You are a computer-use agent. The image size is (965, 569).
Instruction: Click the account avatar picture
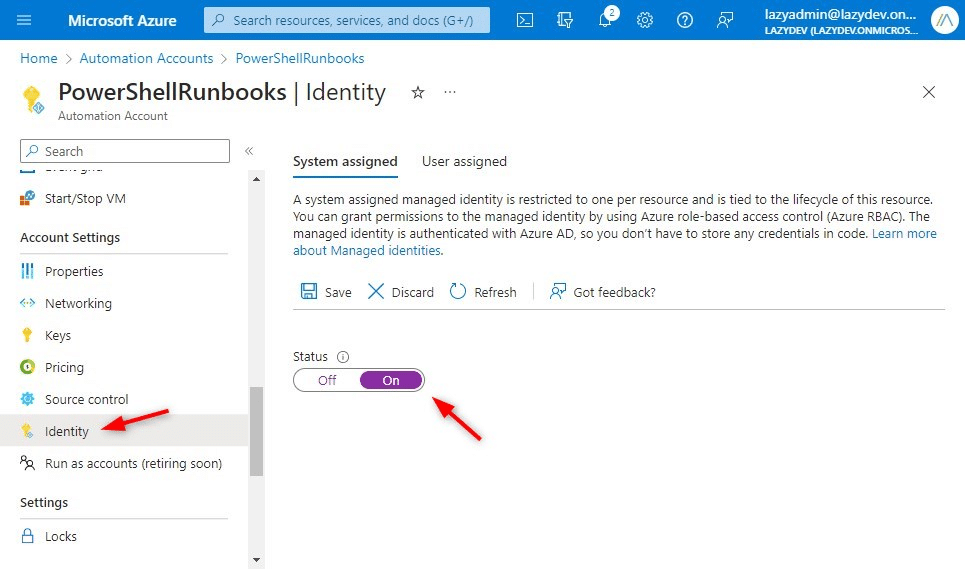pyautogui.click(x=944, y=20)
